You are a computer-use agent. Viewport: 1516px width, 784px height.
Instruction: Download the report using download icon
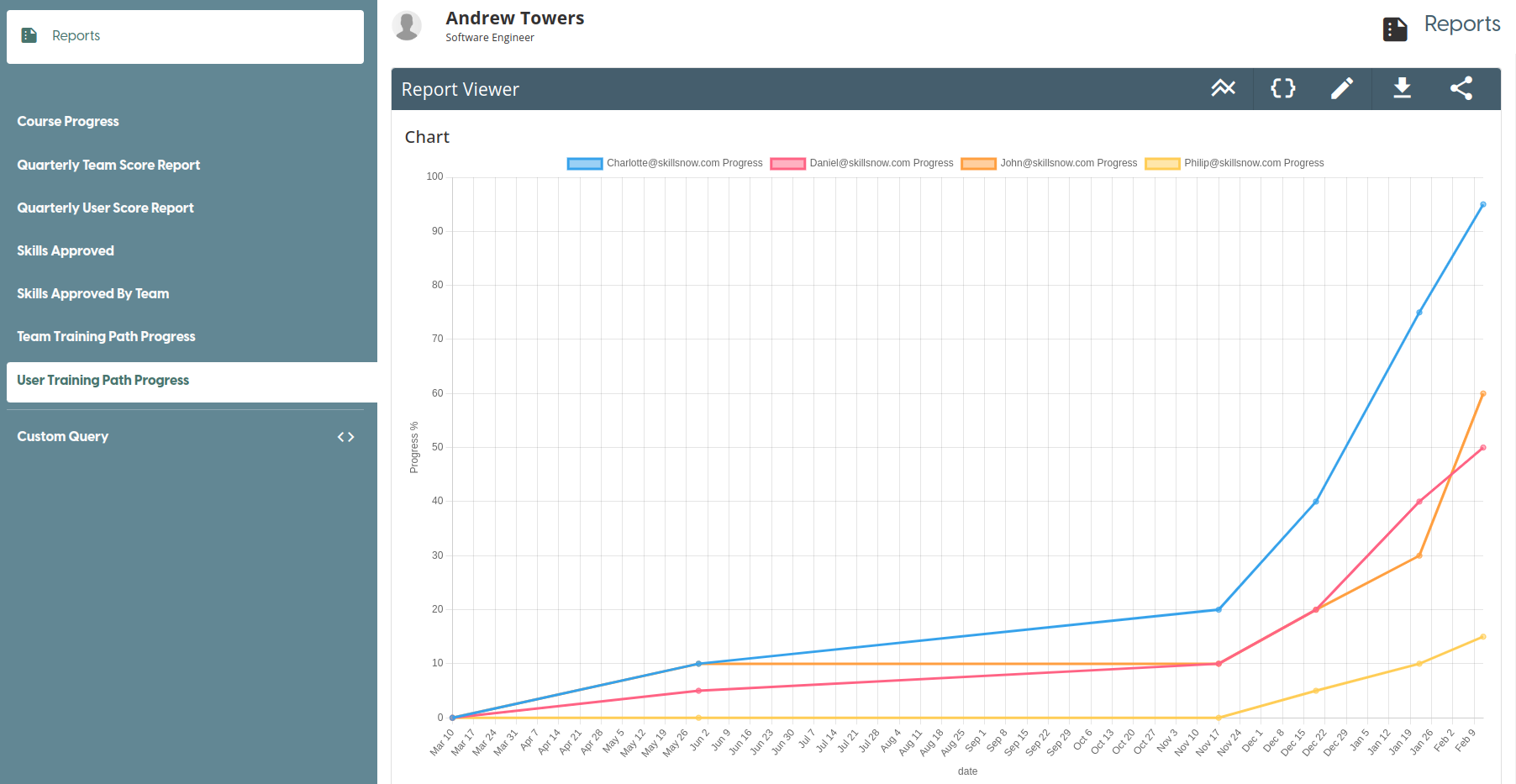(1402, 88)
